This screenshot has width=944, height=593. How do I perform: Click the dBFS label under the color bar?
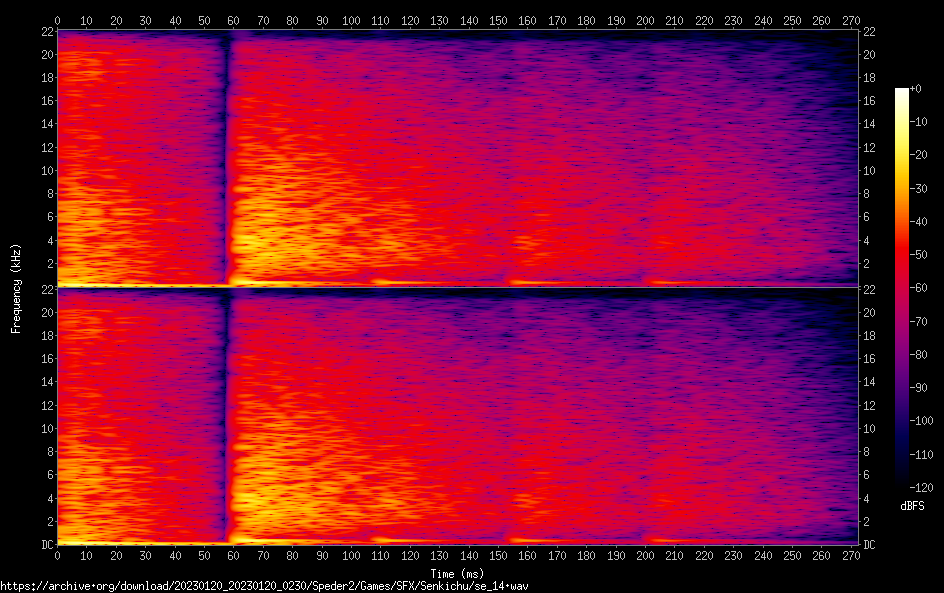912,507
